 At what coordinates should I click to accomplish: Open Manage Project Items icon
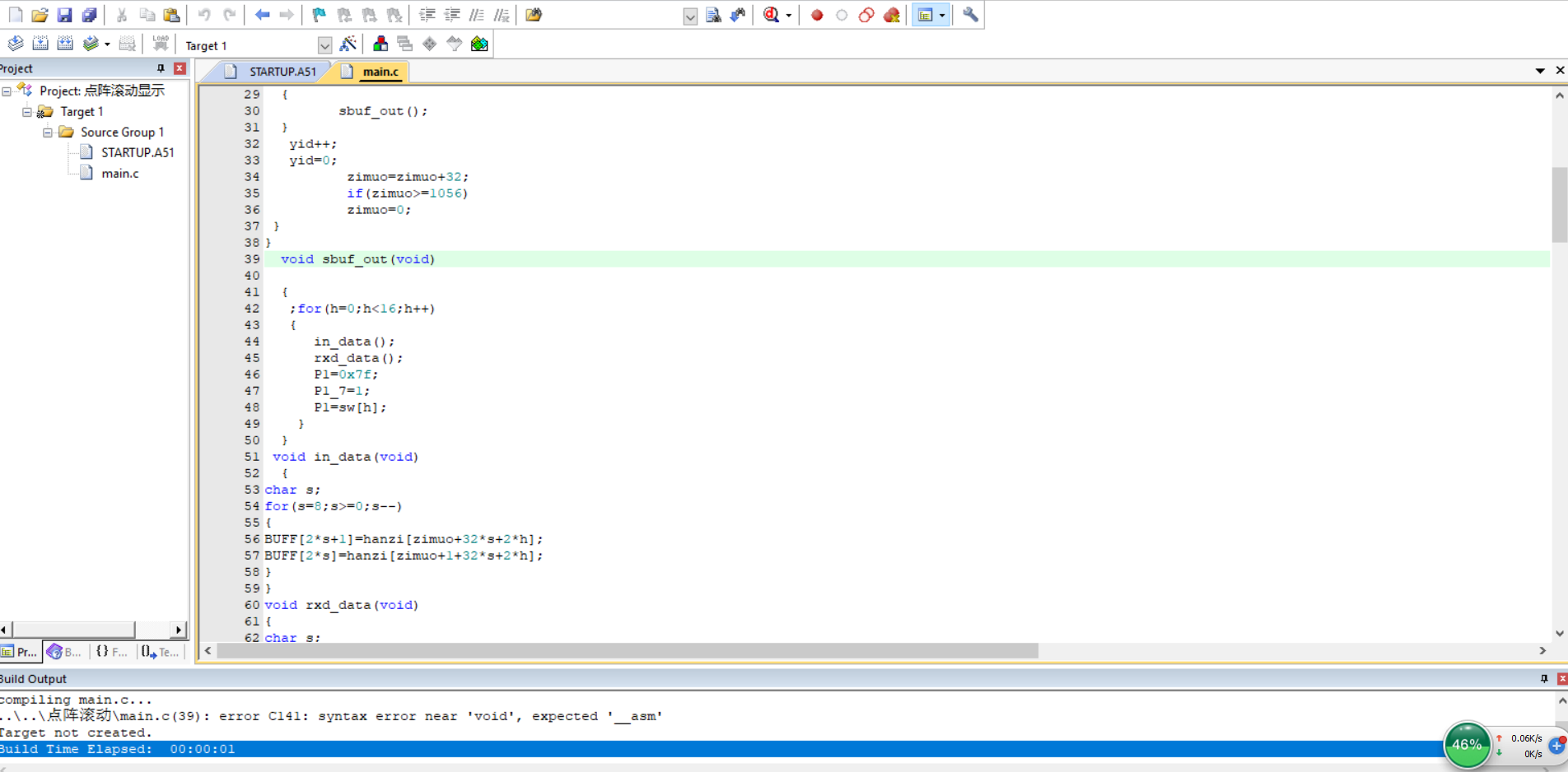coord(380,44)
